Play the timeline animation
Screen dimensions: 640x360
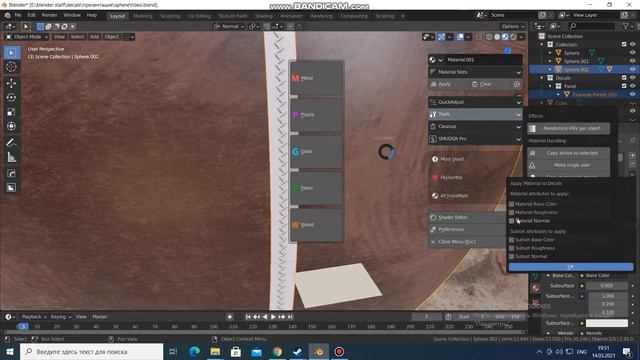(273, 317)
